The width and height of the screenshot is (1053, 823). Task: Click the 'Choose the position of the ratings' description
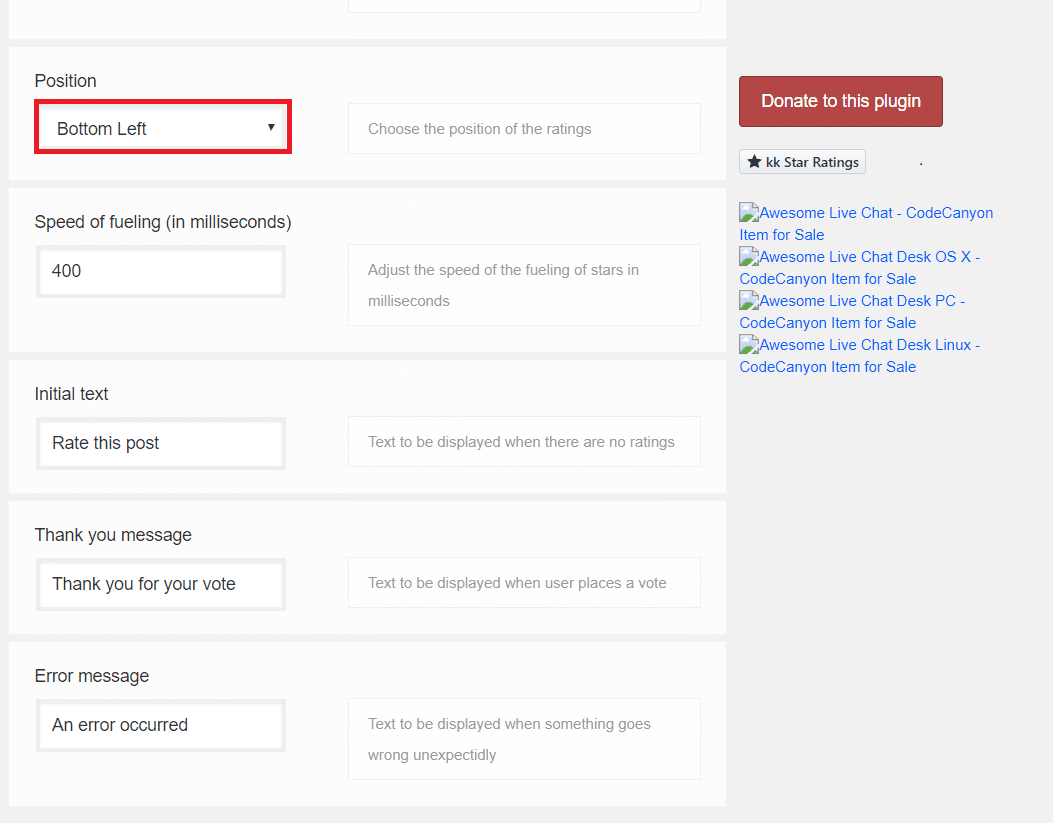point(479,129)
